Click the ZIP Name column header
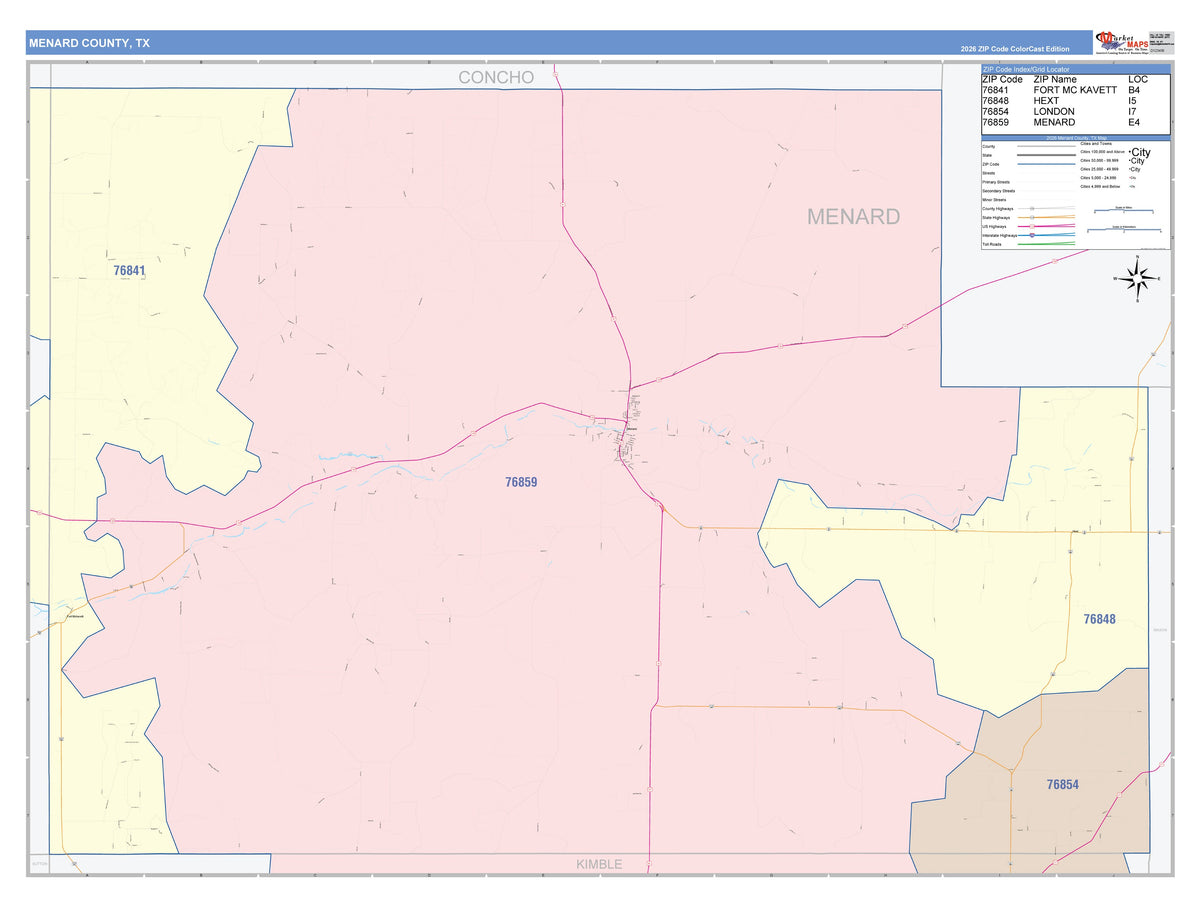The image size is (1200, 908). pyautogui.click(x=1055, y=79)
